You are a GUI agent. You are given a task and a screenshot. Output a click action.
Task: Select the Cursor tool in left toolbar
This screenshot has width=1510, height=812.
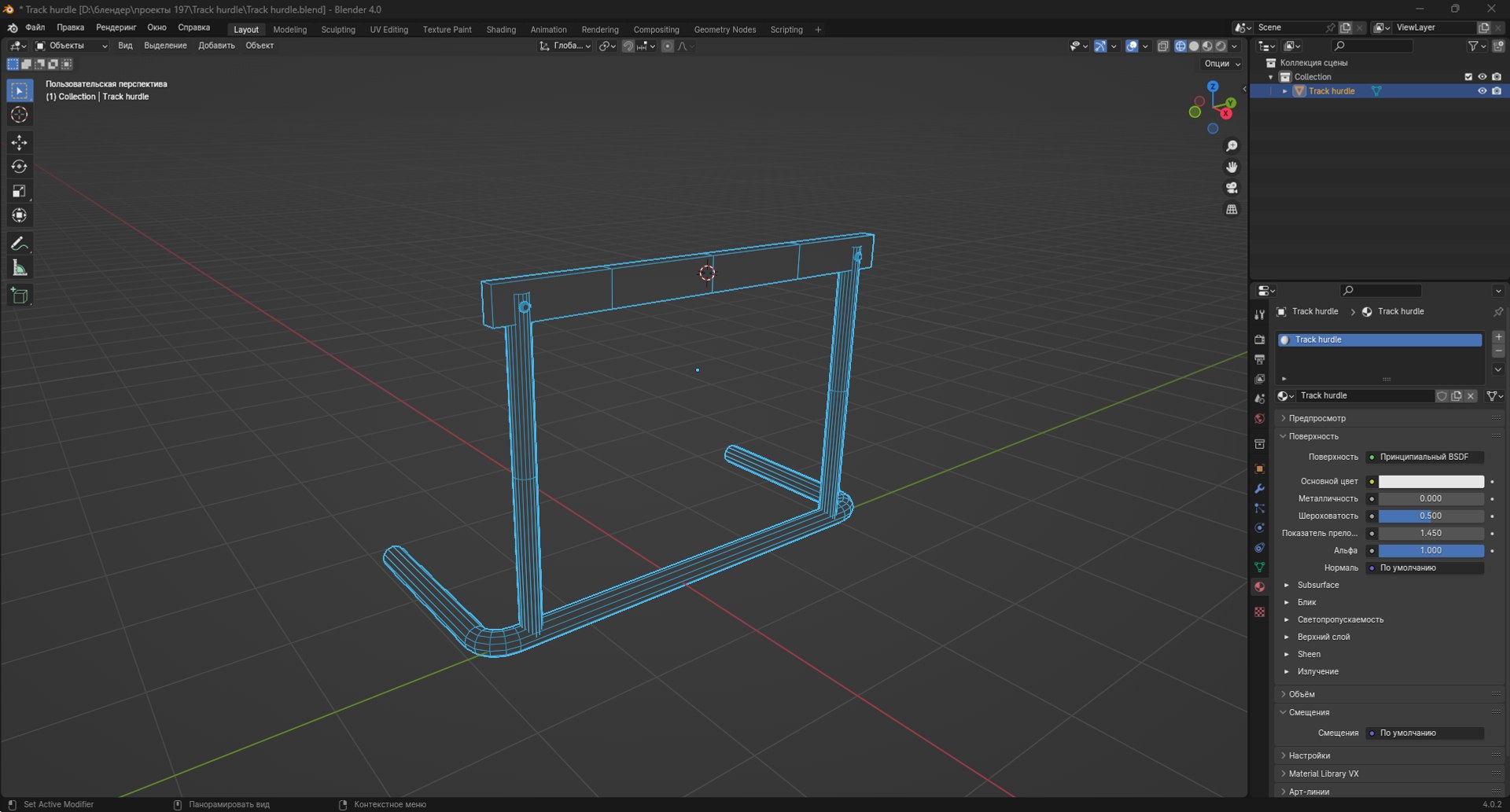(x=20, y=115)
